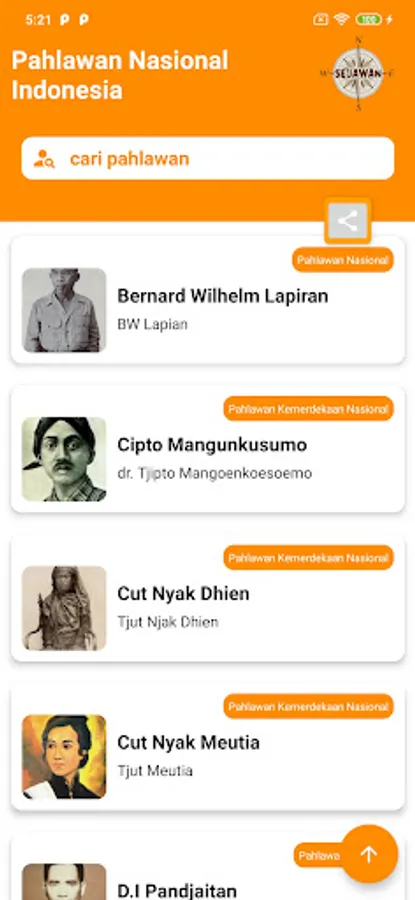Tap Pahlawan Nasional badge on Lapiran card
This screenshot has width=415, height=900.
click(343, 260)
